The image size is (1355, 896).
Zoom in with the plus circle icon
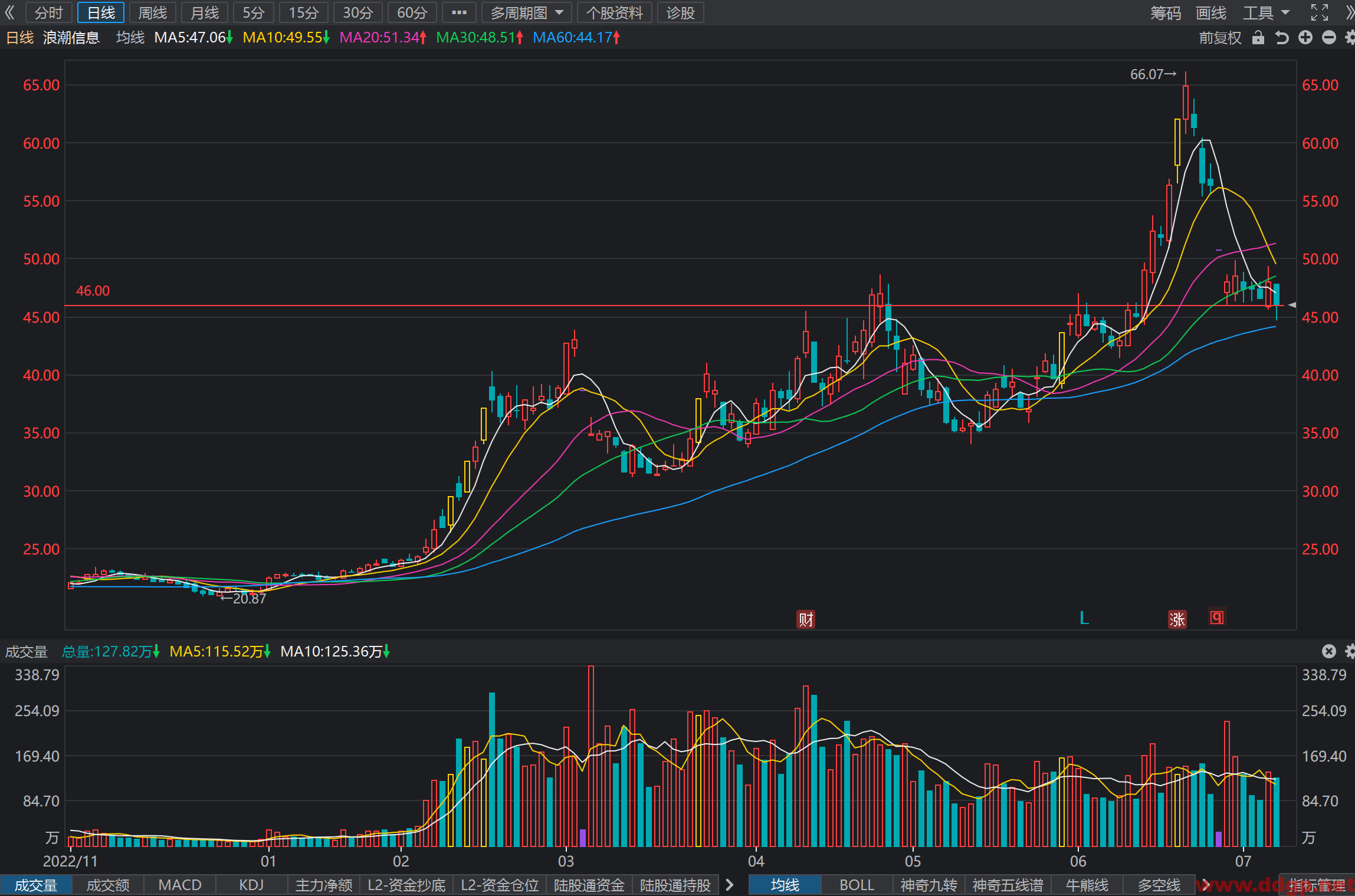click(x=1305, y=38)
